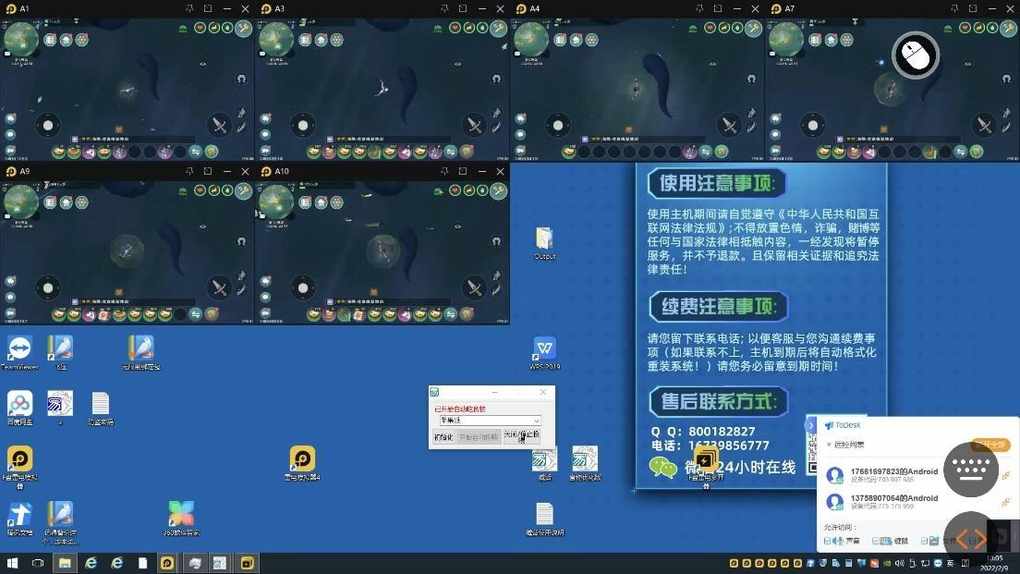The width and height of the screenshot is (1020, 574).
Task: Toggle the sound permission checkbox in ToDesk
Action: 827,541
